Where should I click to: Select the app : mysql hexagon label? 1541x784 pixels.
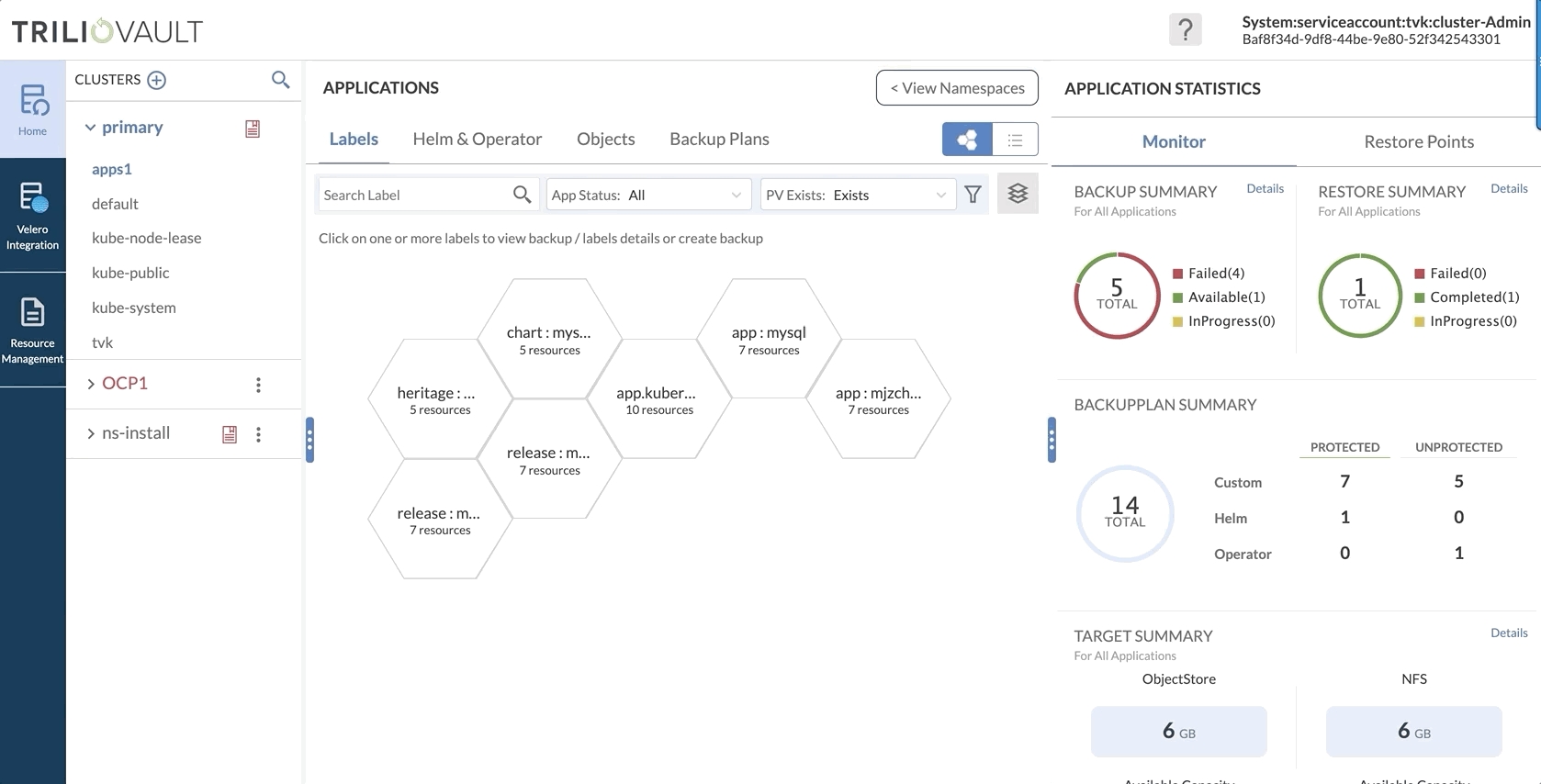coord(769,339)
